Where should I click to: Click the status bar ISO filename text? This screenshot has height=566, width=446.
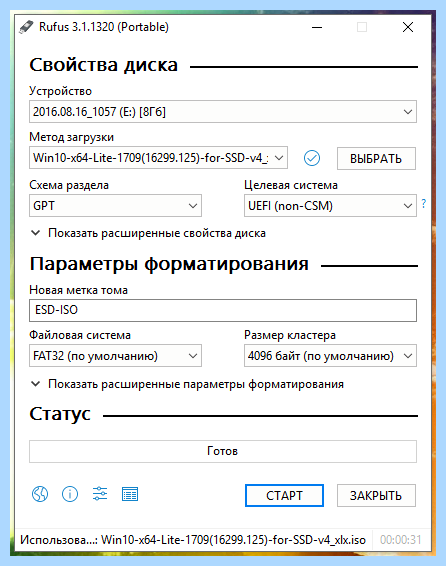tap(233, 540)
